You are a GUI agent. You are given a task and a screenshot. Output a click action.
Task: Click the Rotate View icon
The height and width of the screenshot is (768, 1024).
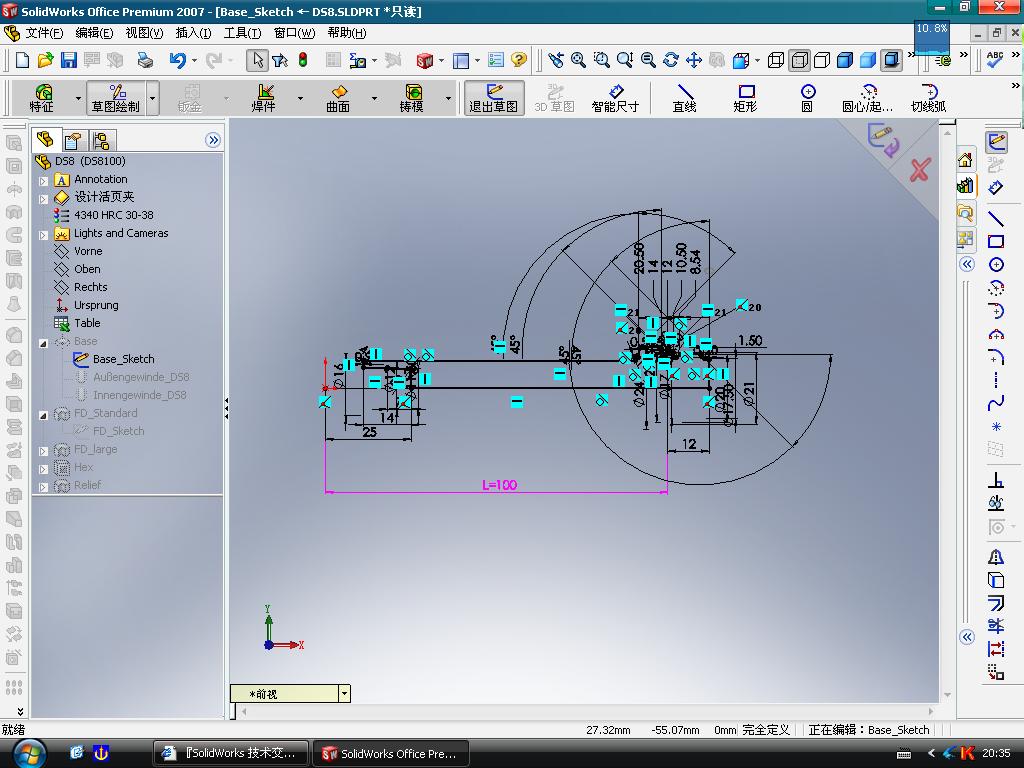coord(671,60)
